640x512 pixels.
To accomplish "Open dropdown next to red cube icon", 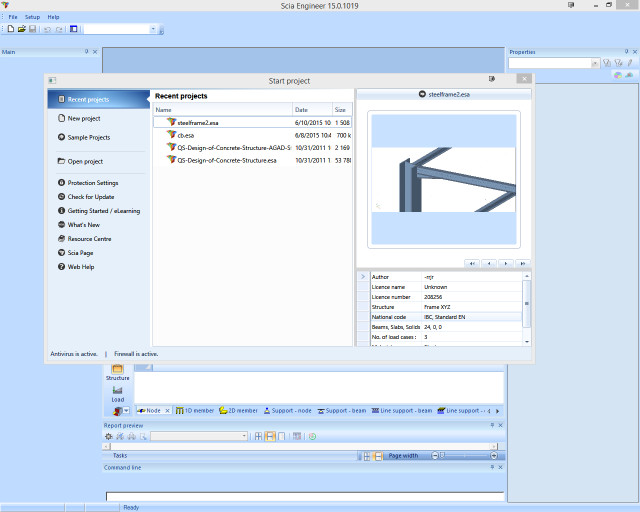I will pyautogui.click(x=127, y=410).
